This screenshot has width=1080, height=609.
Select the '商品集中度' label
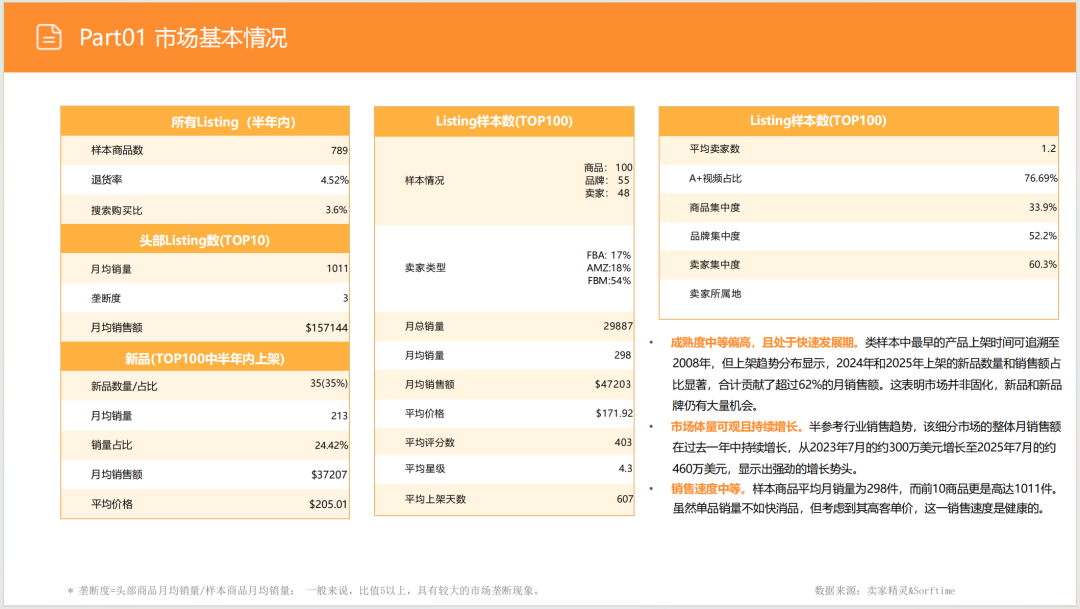point(715,207)
